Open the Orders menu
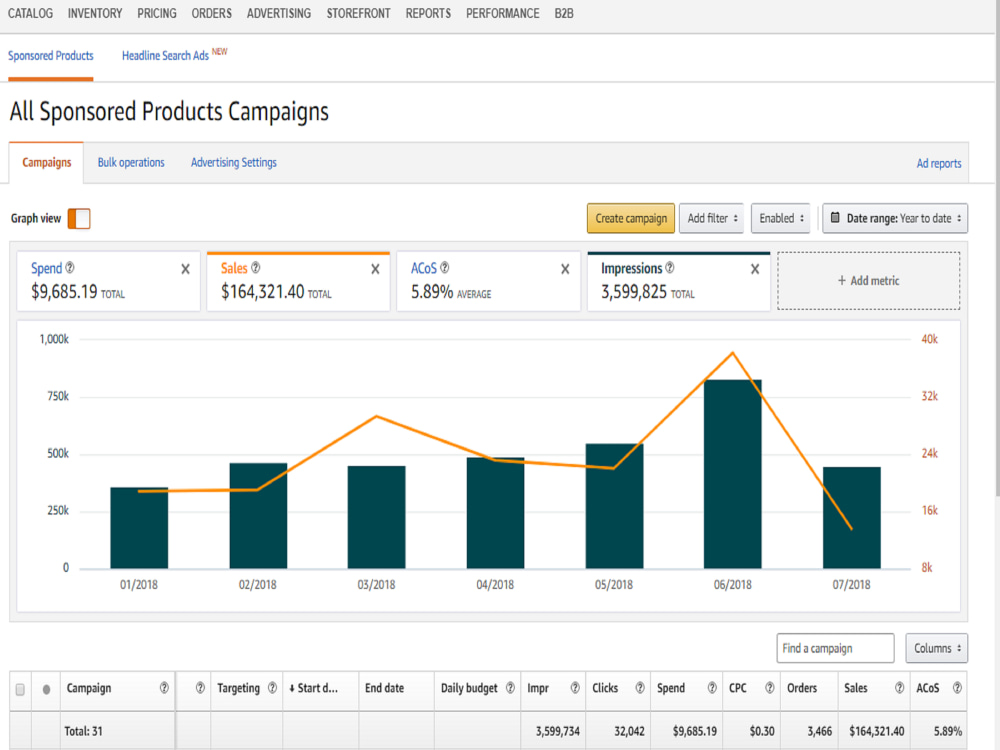 (212, 13)
